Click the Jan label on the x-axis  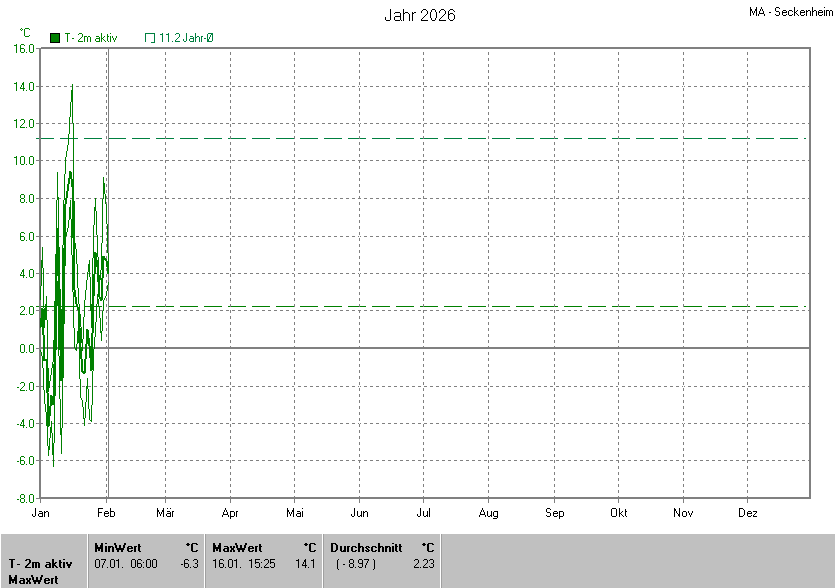41,513
